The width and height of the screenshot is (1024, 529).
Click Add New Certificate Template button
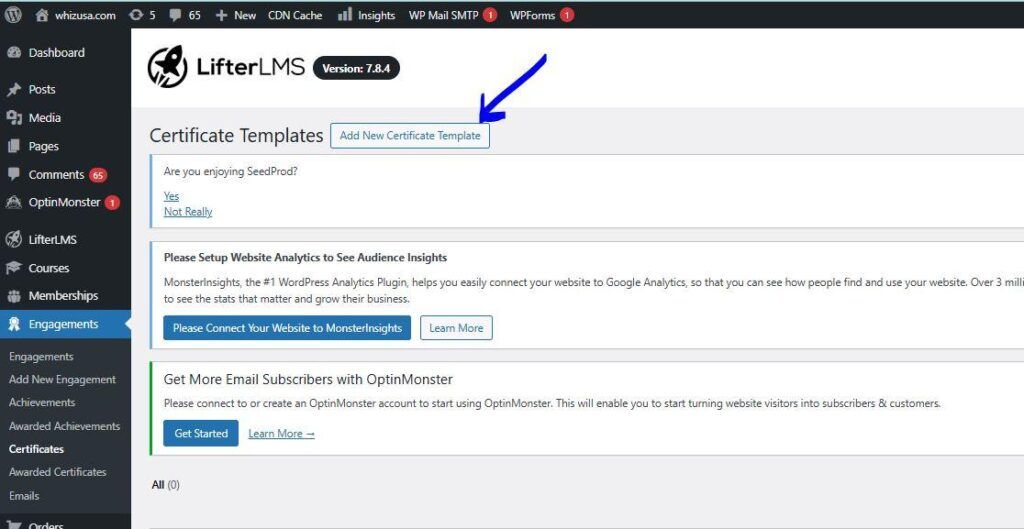(409, 136)
